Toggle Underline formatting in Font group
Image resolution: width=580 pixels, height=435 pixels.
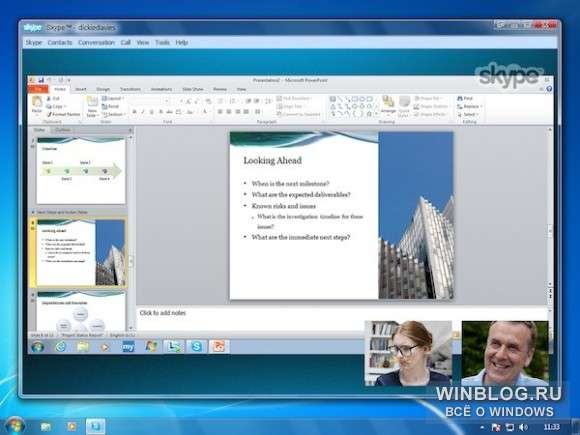pyautogui.click(x=151, y=112)
